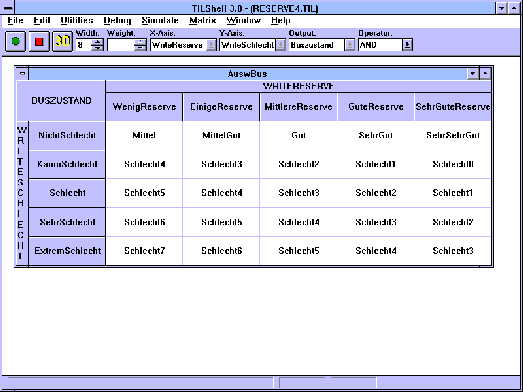Maximize the AuswBus matrix window

[485, 73]
